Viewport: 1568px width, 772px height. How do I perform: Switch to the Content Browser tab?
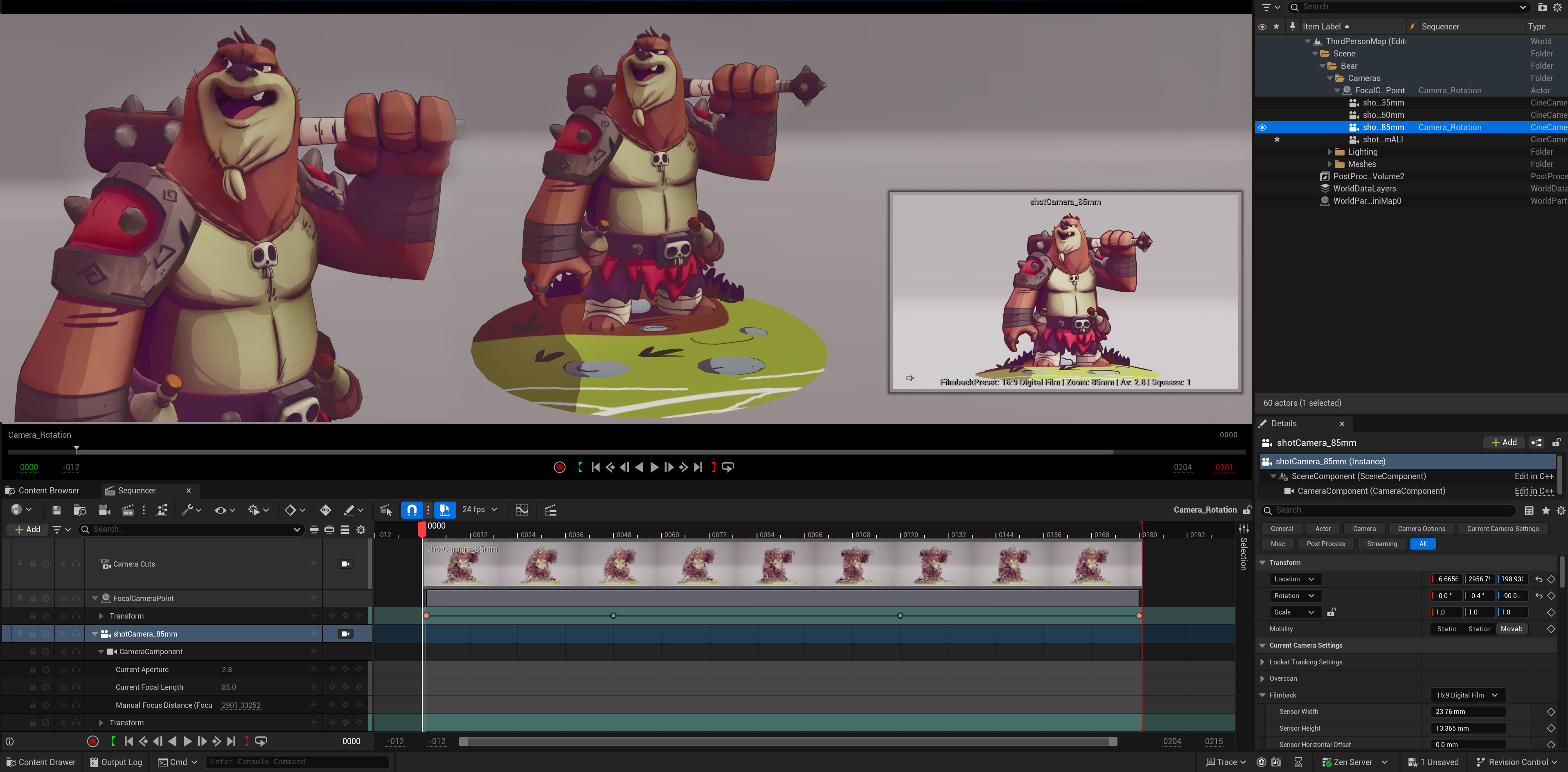tap(43, 491)
